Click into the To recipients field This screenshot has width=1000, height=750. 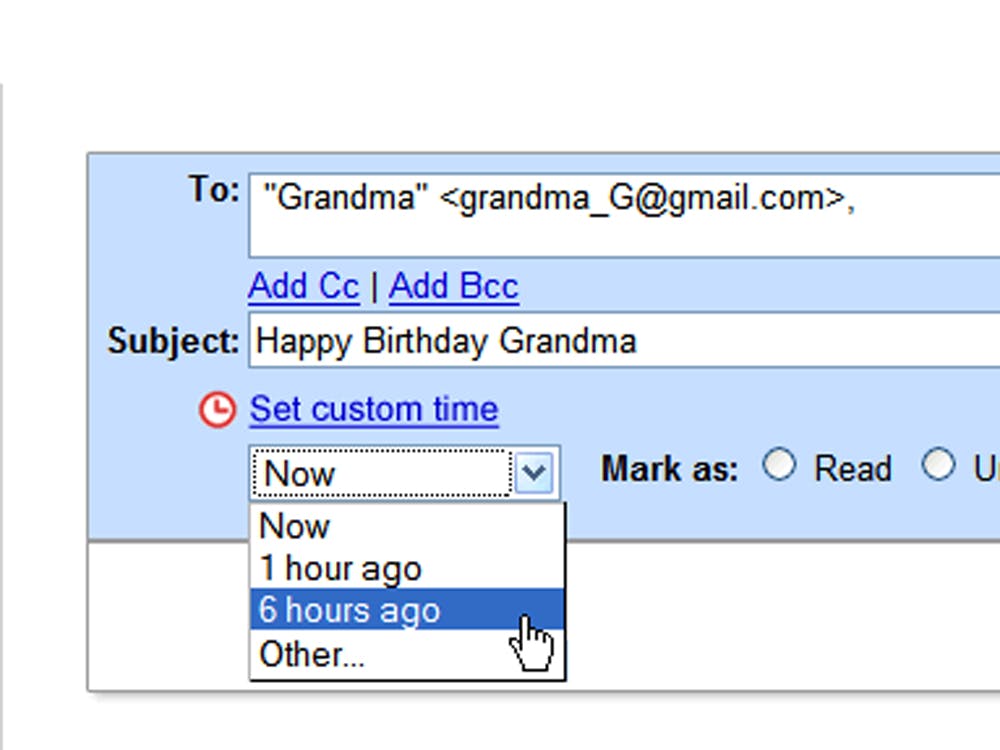click(x=624, y=216)
